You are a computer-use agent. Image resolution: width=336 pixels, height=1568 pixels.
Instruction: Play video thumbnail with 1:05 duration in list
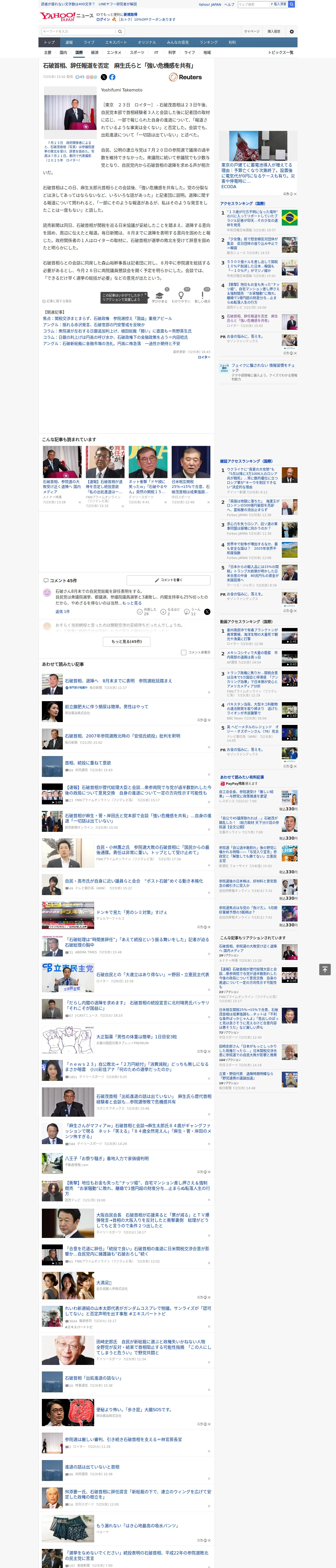pos(52,794)
